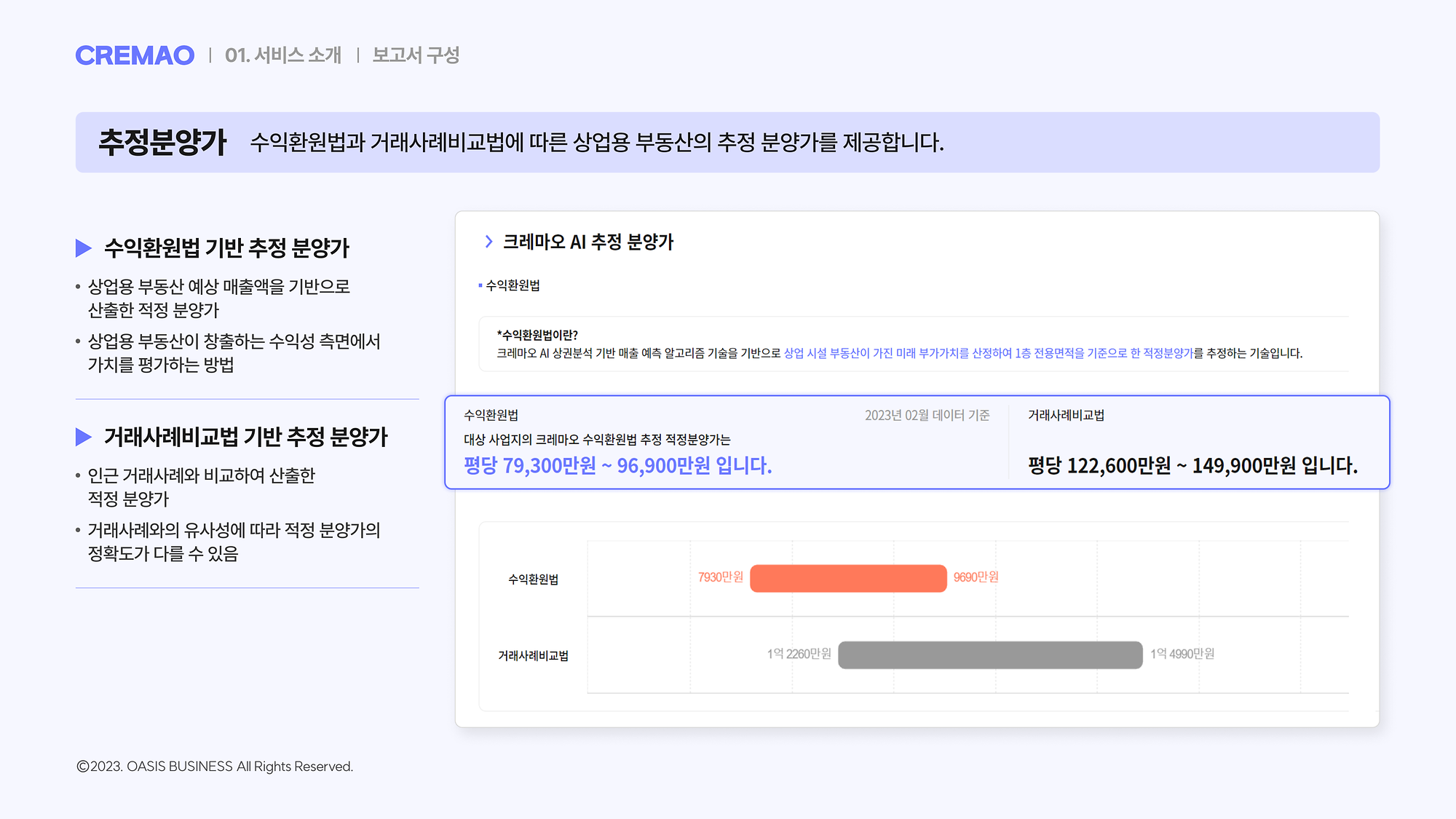Click blue highlighted explanation text link

[988, 353]
